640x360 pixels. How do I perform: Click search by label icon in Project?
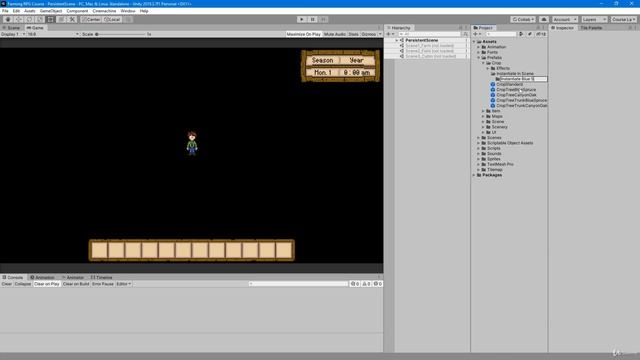point(529,34)
